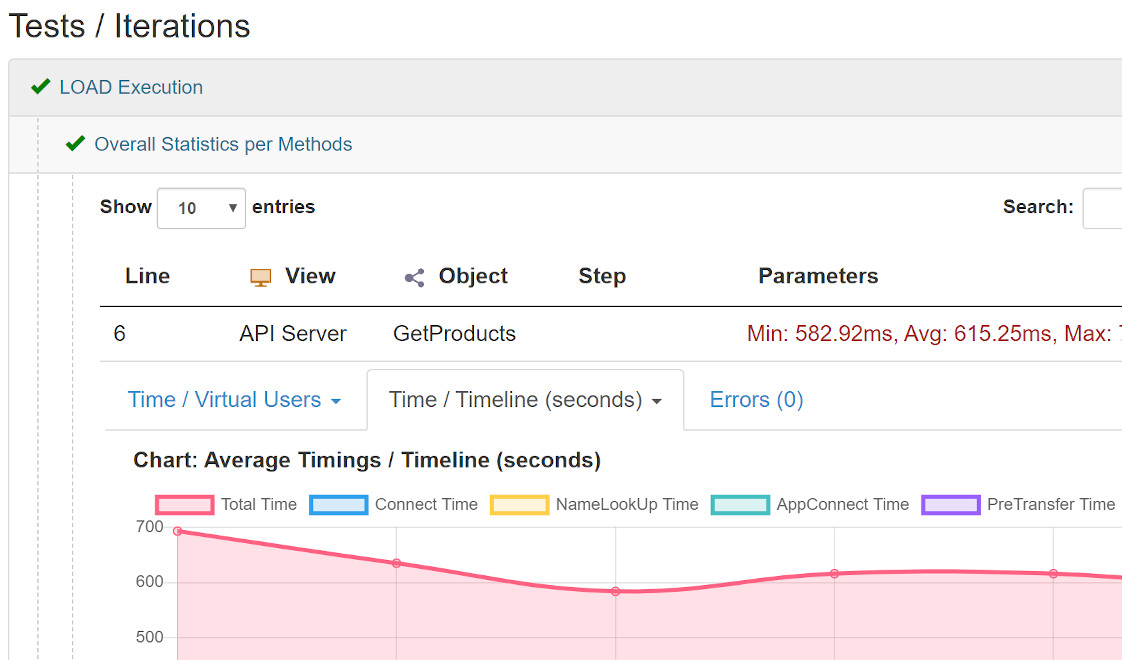
Task: Click first data point on Total Time line
Action: (178, 531)
